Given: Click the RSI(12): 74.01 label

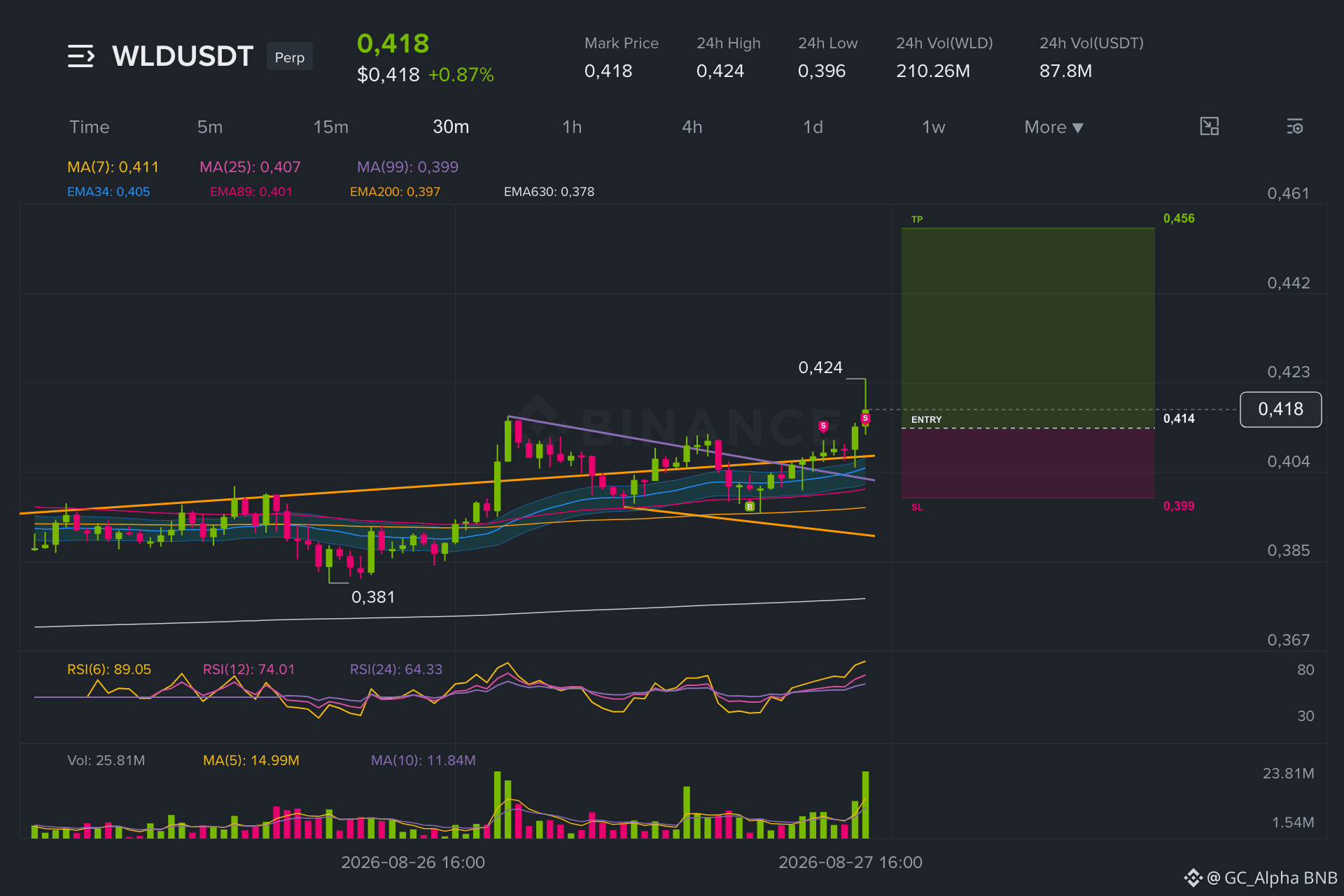Looking at the screenshot, I should pyautogui.click(x=248, y=669).
